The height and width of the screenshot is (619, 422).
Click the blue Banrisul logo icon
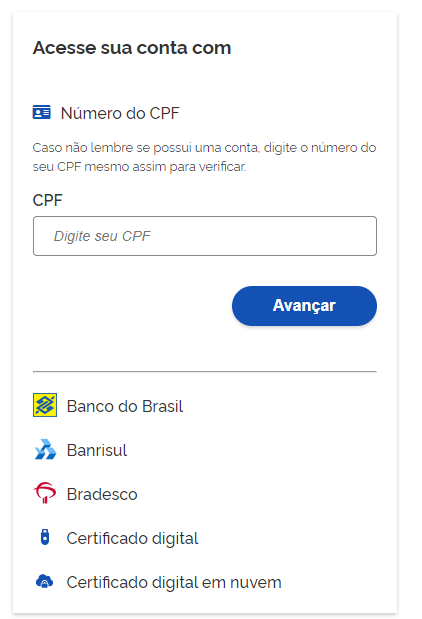point(45,450)
